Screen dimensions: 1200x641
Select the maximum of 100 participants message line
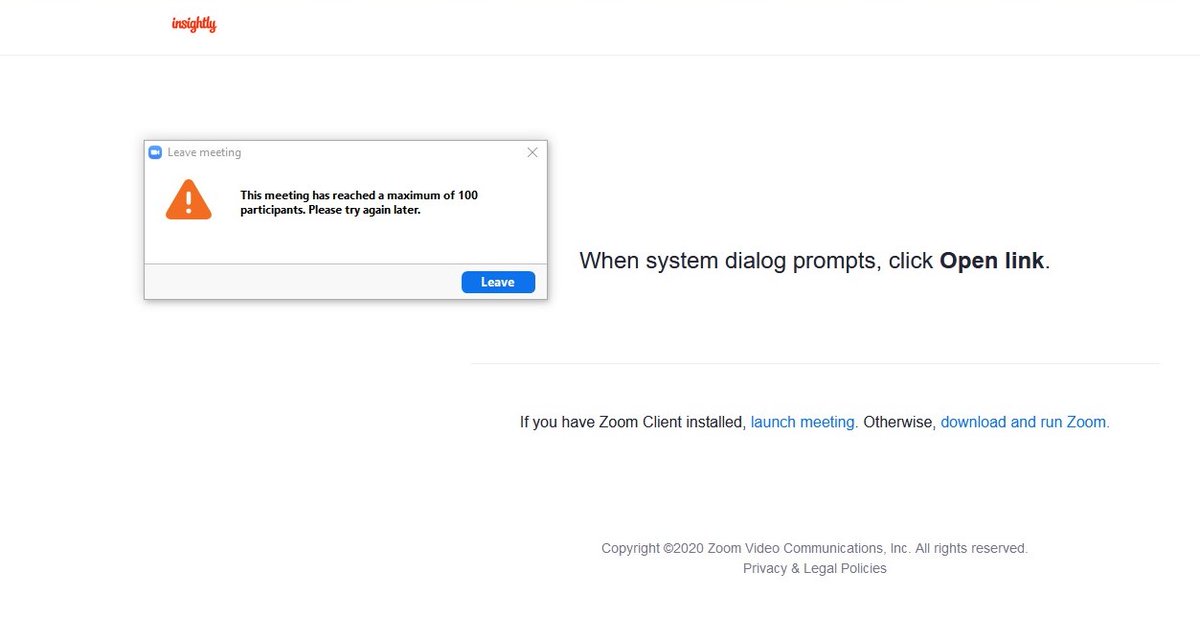359,195
